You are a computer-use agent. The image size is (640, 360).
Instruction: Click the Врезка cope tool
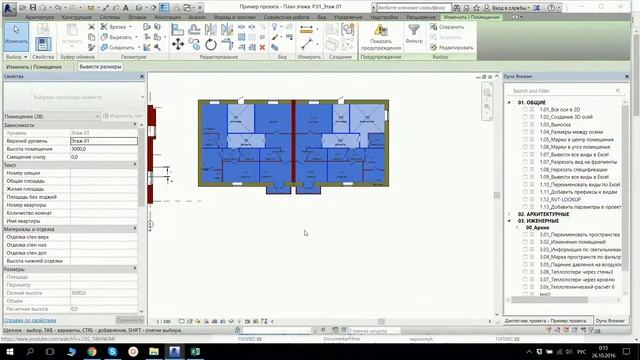[x=113, y=27]
